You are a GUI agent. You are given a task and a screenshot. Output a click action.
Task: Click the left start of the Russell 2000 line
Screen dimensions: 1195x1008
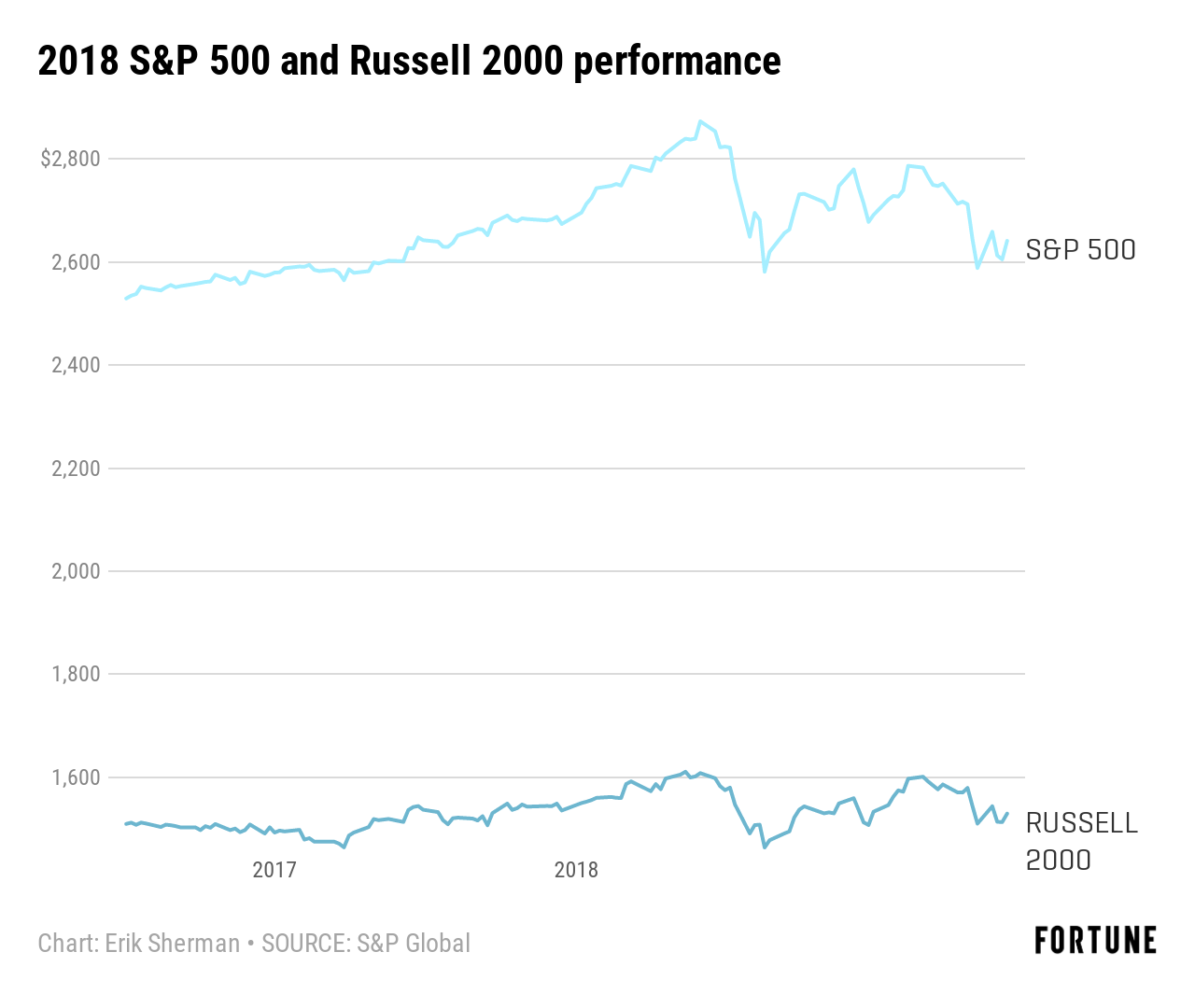tap(126, 823)
